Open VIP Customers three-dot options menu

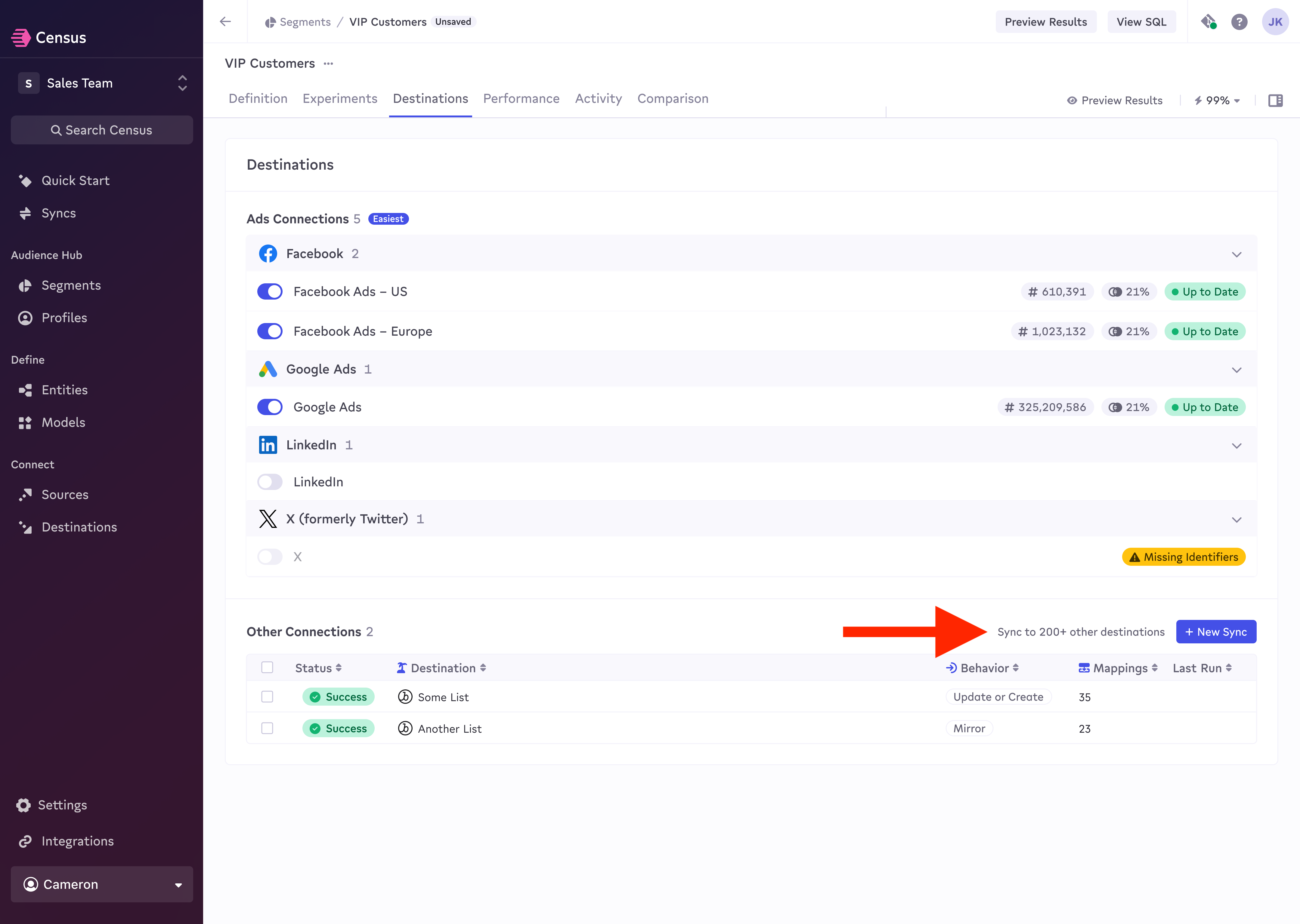pyautogui.click(x=328, y=64)
